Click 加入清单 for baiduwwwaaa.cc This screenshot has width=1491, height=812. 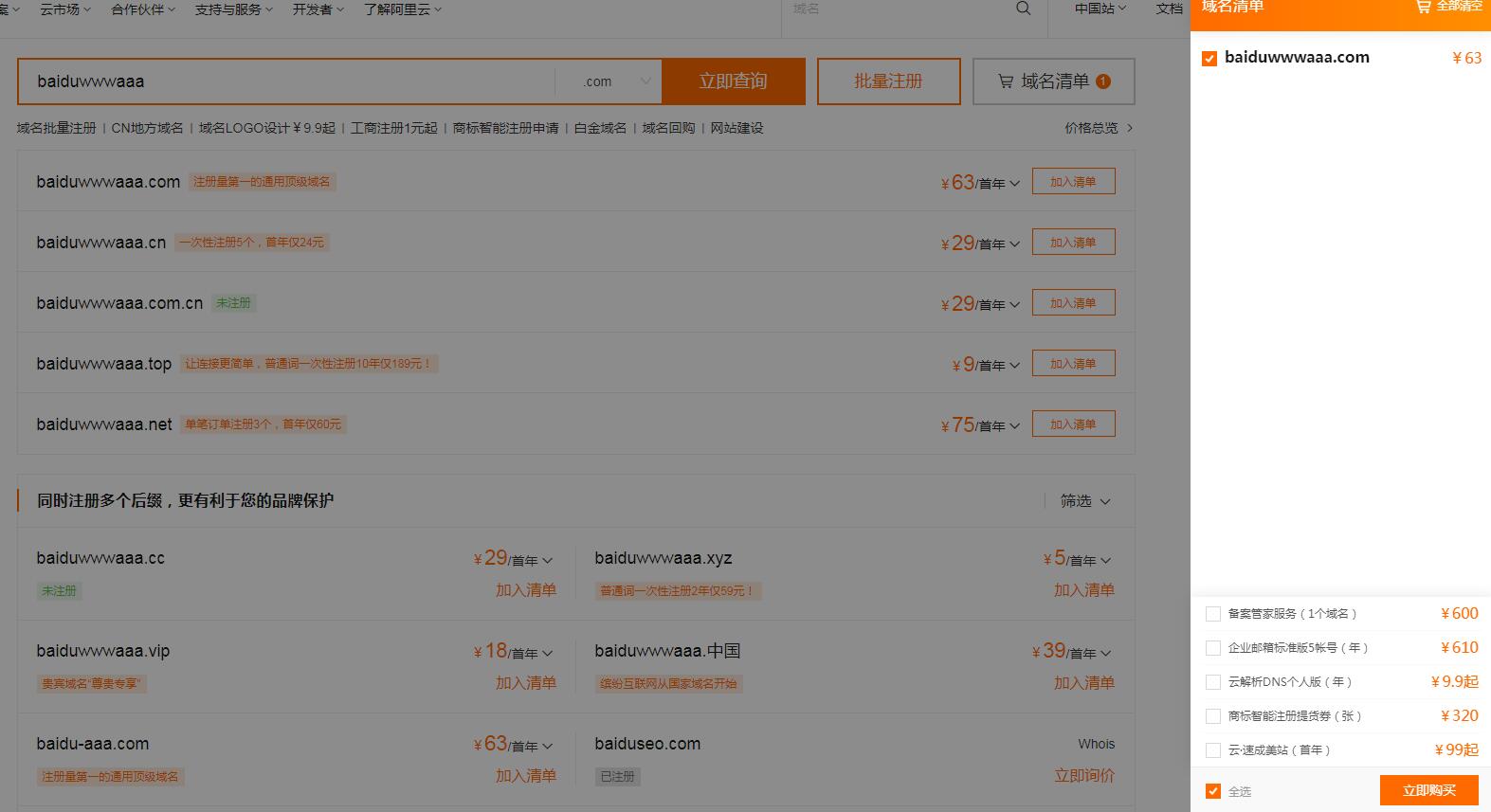(526, 590)
